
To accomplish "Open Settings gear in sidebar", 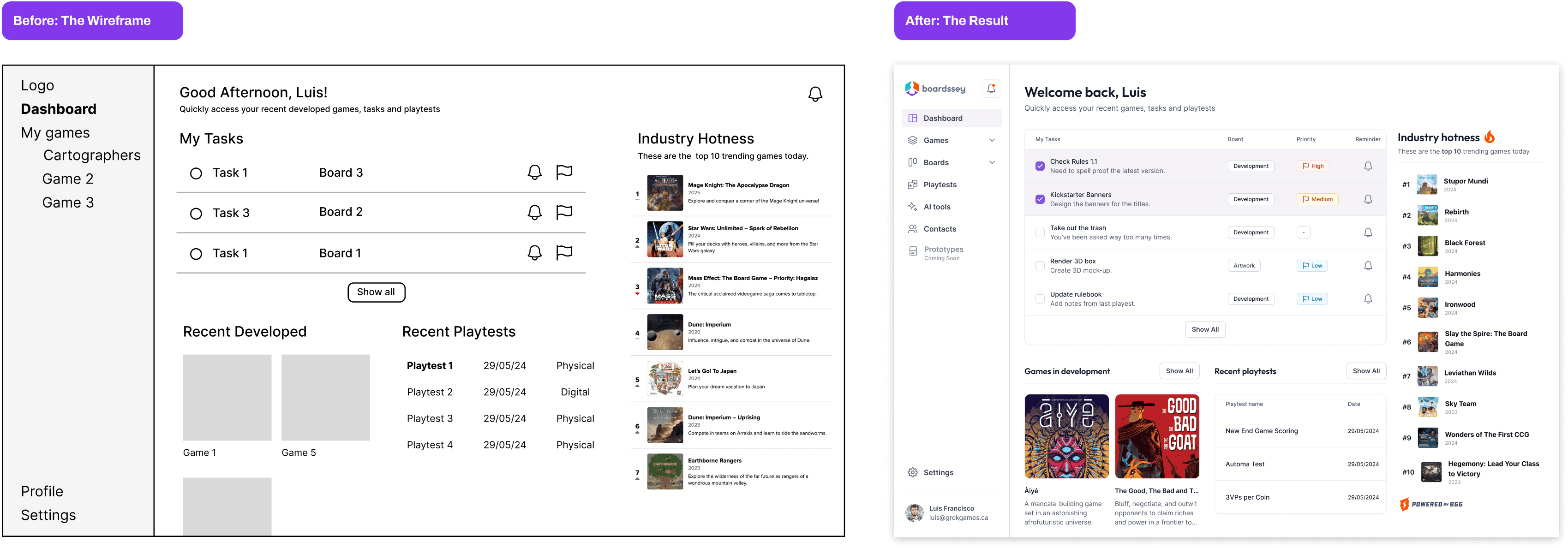I will click(912, 473).
